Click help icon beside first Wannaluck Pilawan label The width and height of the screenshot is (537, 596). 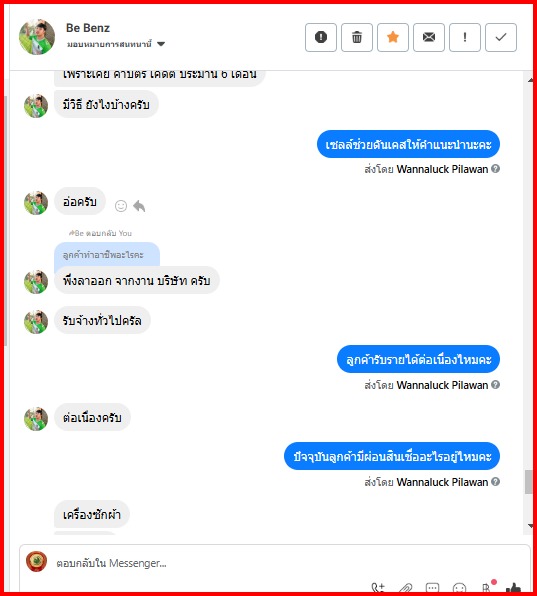[495, 168]
